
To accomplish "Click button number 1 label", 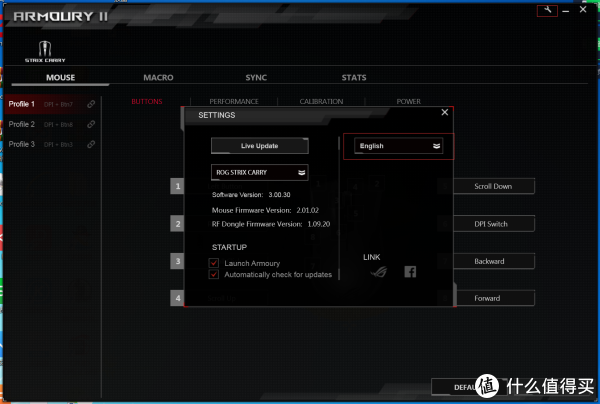I will 178,186.
